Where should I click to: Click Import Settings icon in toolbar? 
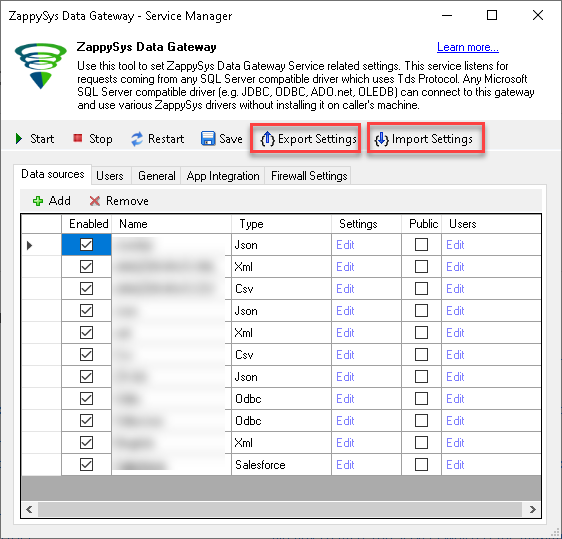click(381, 139)
